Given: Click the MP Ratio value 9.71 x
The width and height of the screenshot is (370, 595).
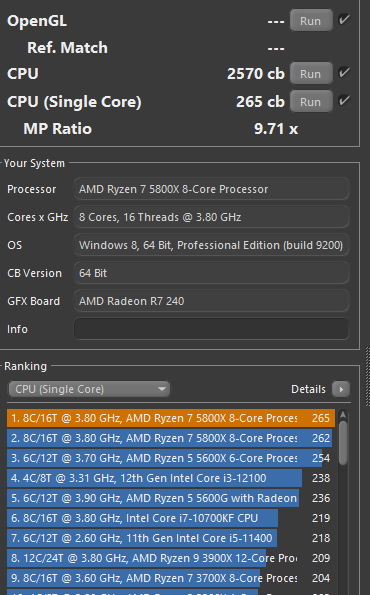Looking at the screenshot, I should 276,129.
